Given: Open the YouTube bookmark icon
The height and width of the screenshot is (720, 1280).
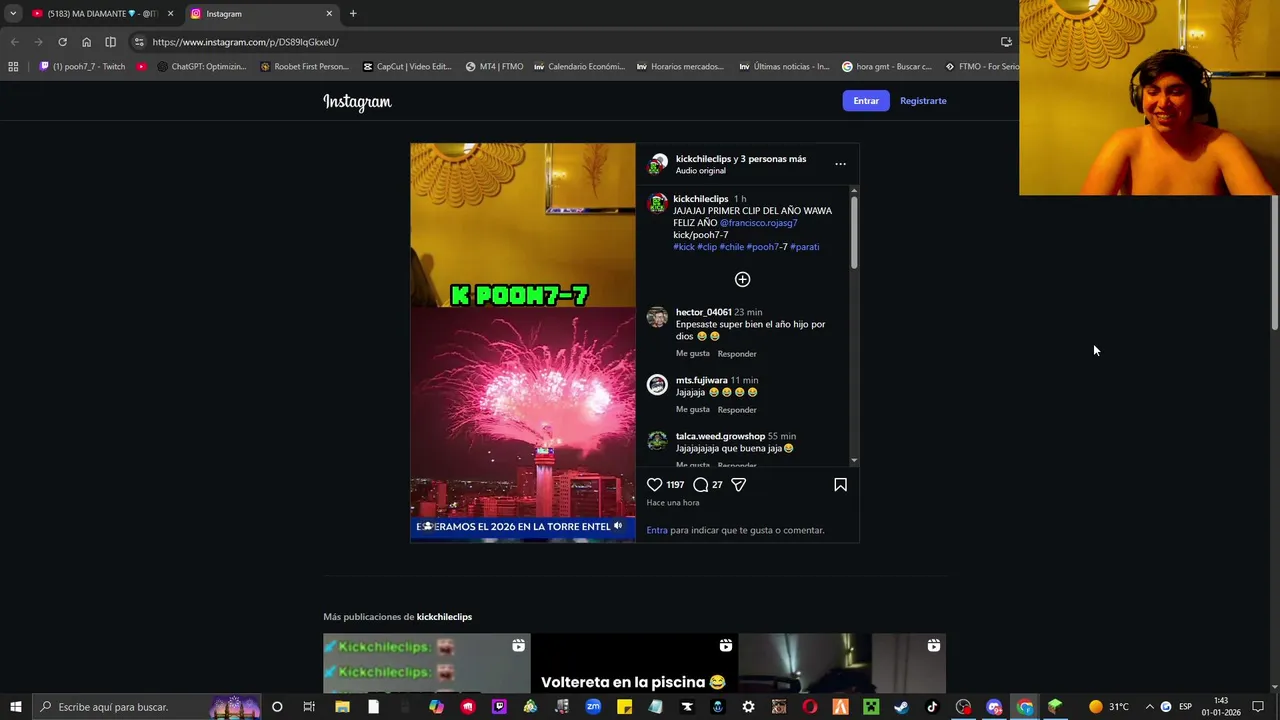Looking at the screenshot, I should 142,67.
